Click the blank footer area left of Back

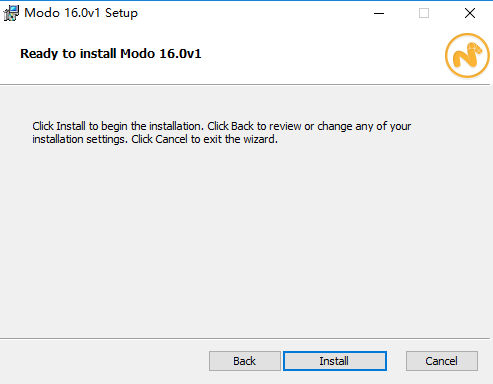103,361
